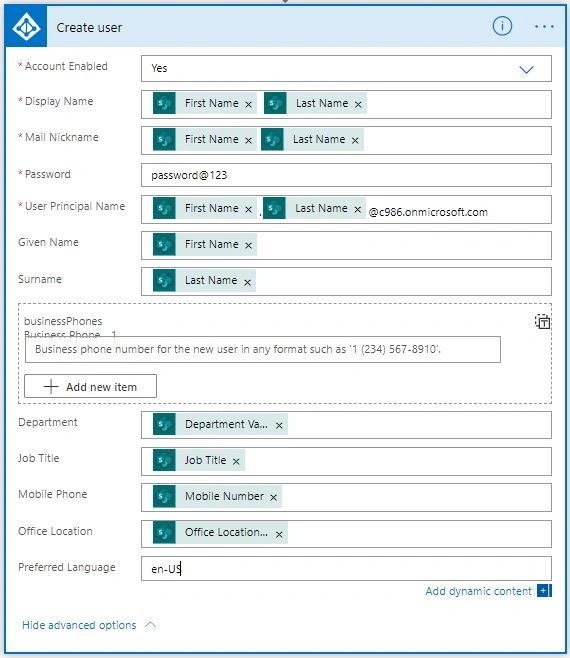570x658 pixels.
Task: Click the @c986.onmicrosoft.com text in User Principal Name
Action: tap(428, 212)
